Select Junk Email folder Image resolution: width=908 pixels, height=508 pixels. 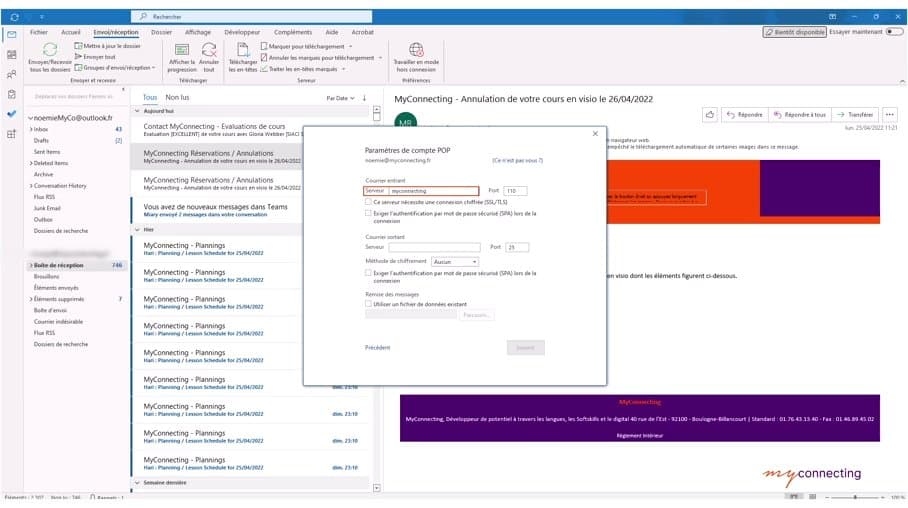point(47,209)
